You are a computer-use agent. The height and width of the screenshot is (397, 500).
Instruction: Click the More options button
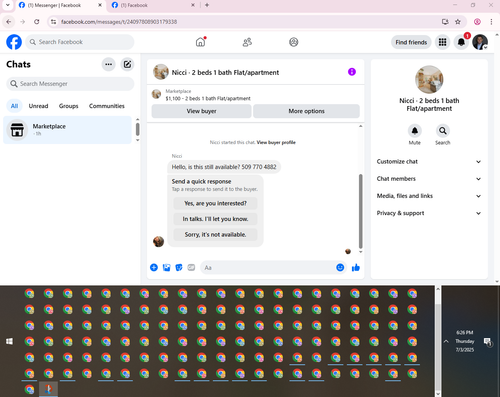click(x=306, y=111)
